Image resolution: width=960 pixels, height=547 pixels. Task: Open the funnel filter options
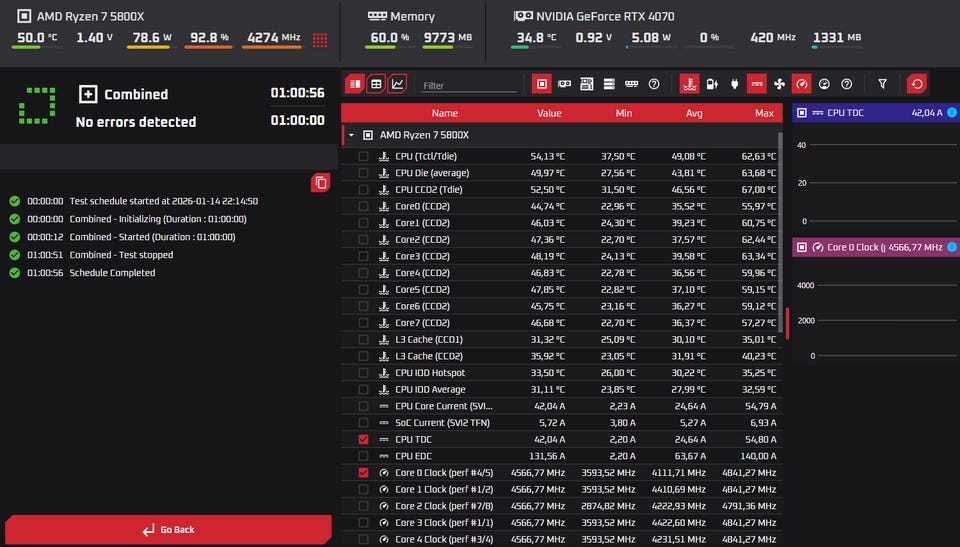[882, 84]
